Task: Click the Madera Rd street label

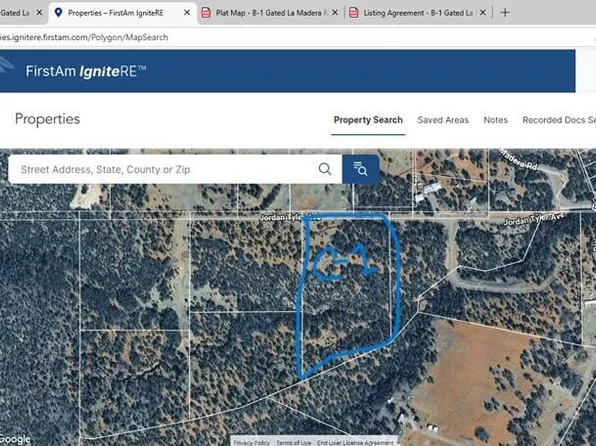Action: [x=518, y=159]
